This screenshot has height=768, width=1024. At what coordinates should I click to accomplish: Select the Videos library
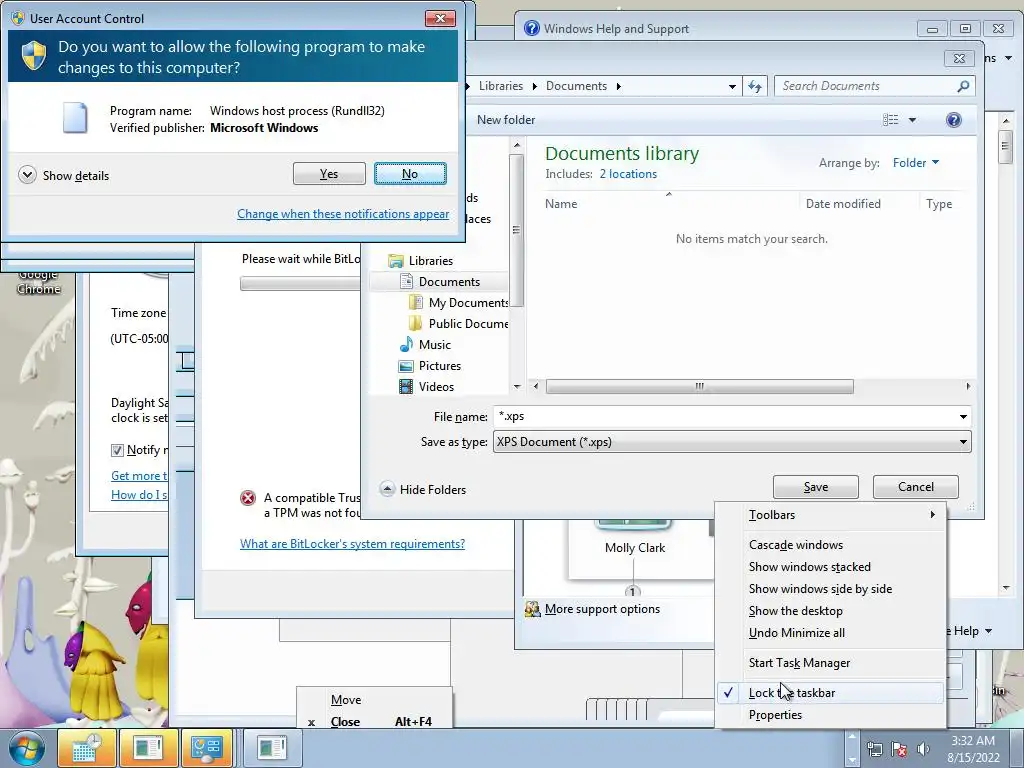click(426, 387)
